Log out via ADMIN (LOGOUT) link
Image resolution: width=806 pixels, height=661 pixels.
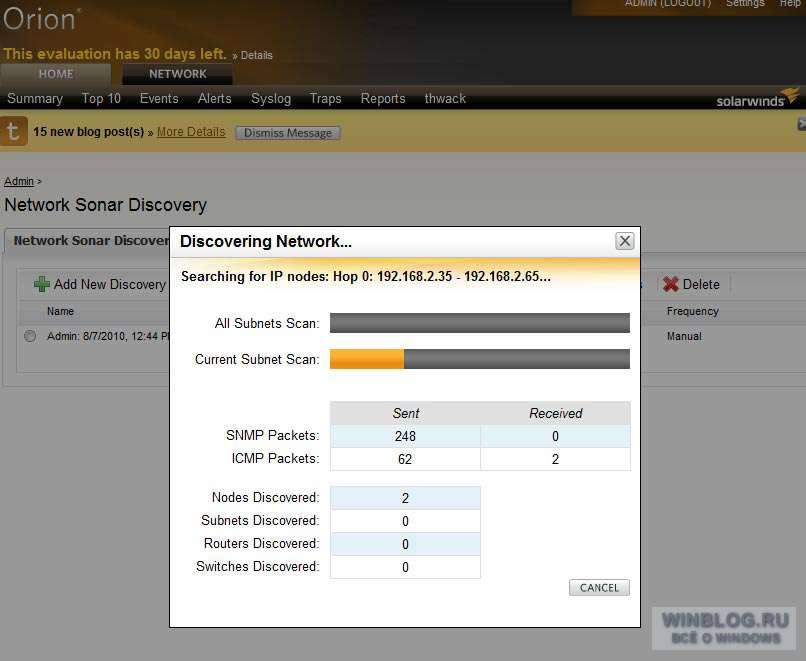click(x=668, y=4)
